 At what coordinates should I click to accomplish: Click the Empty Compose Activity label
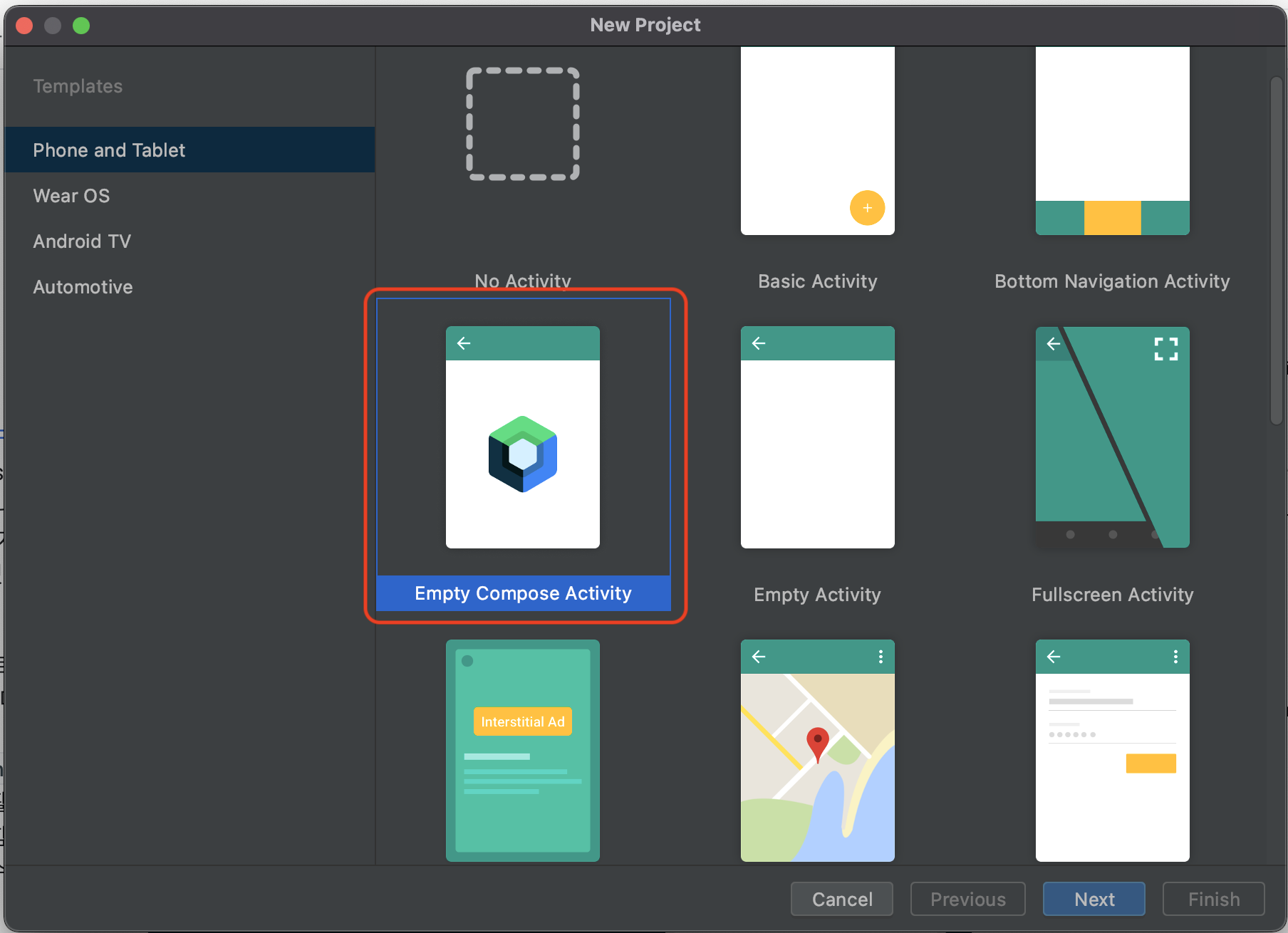click(x=523, y=593)
